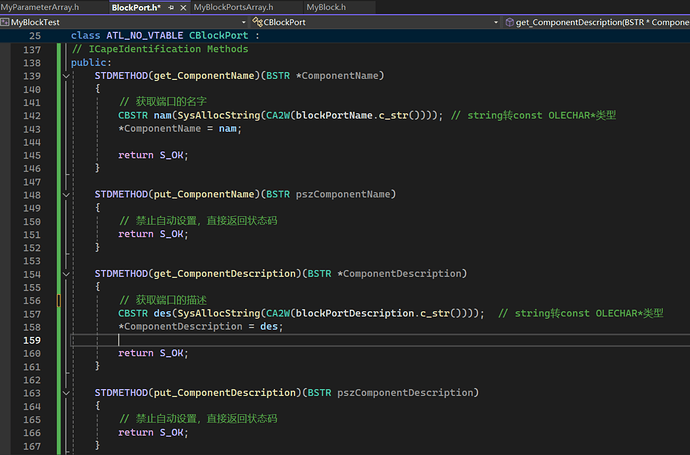The image size is (690, 455).
Task: Collapse the get_ComponentName method at line 139
Action: click(66, 76)
